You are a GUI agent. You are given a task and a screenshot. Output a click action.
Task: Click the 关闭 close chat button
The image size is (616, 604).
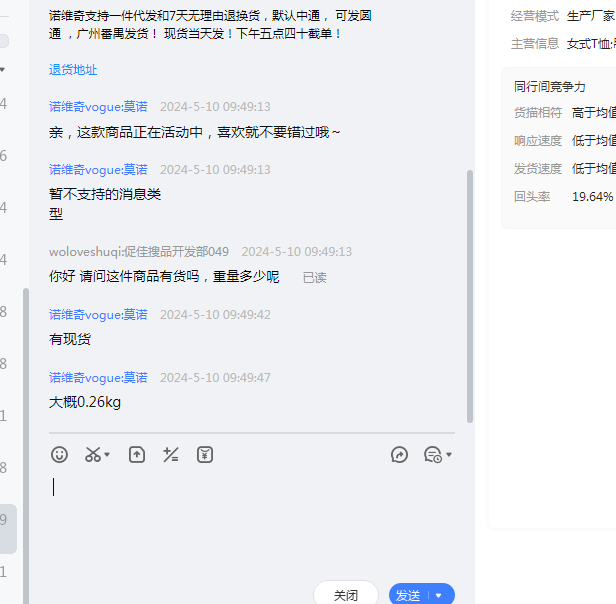[x=346, y=594]
